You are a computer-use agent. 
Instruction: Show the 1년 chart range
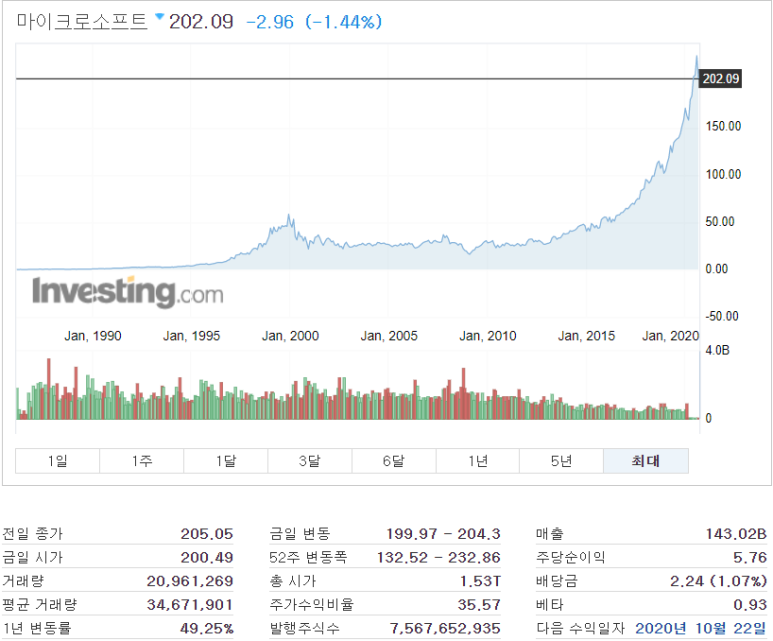(x=478, y=461)
